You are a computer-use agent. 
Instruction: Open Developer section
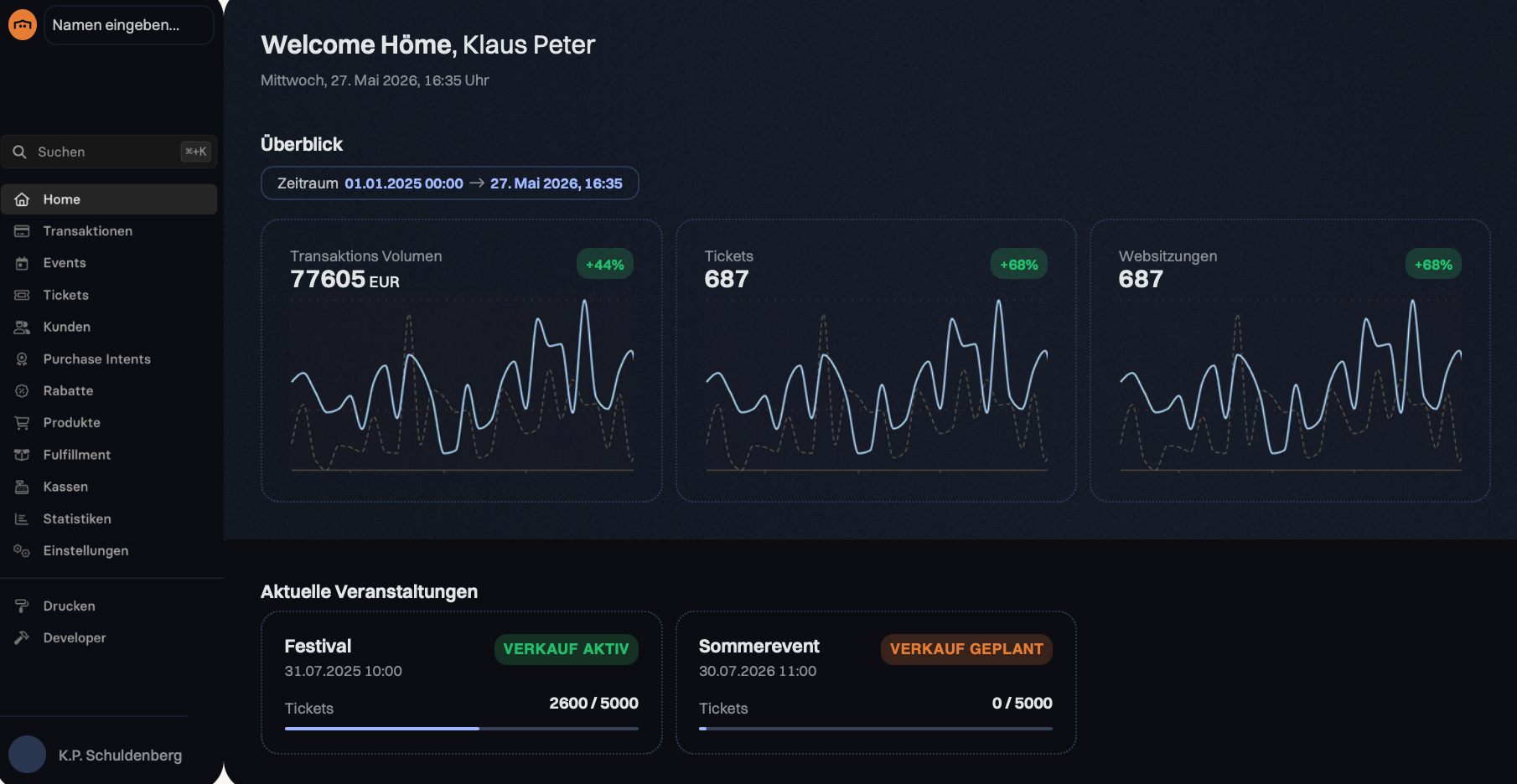click(x=109, y=637)
